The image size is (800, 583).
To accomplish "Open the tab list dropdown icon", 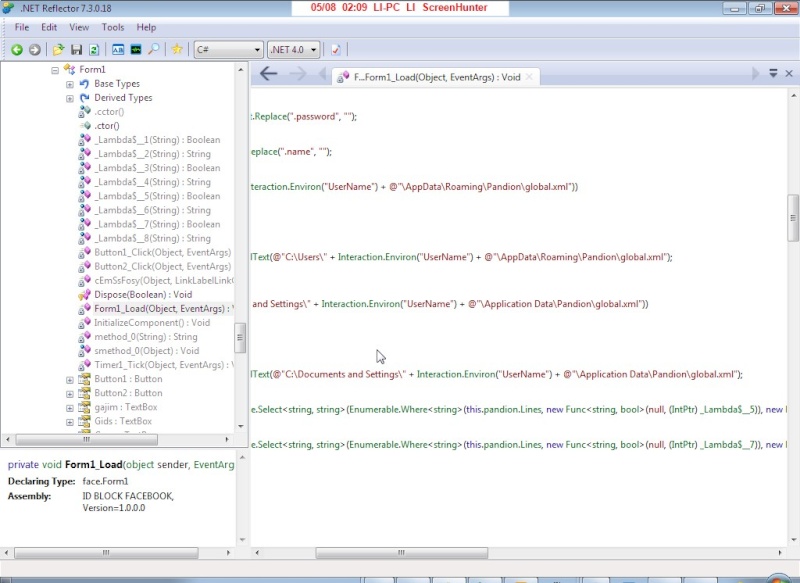I will [x=773, y=73].
